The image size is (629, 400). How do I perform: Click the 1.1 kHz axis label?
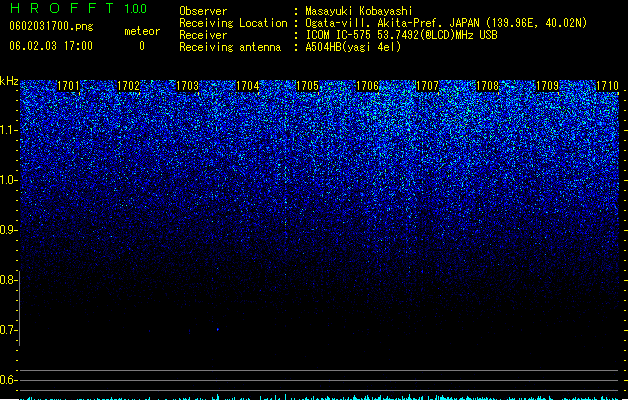(x=9, y=130)
